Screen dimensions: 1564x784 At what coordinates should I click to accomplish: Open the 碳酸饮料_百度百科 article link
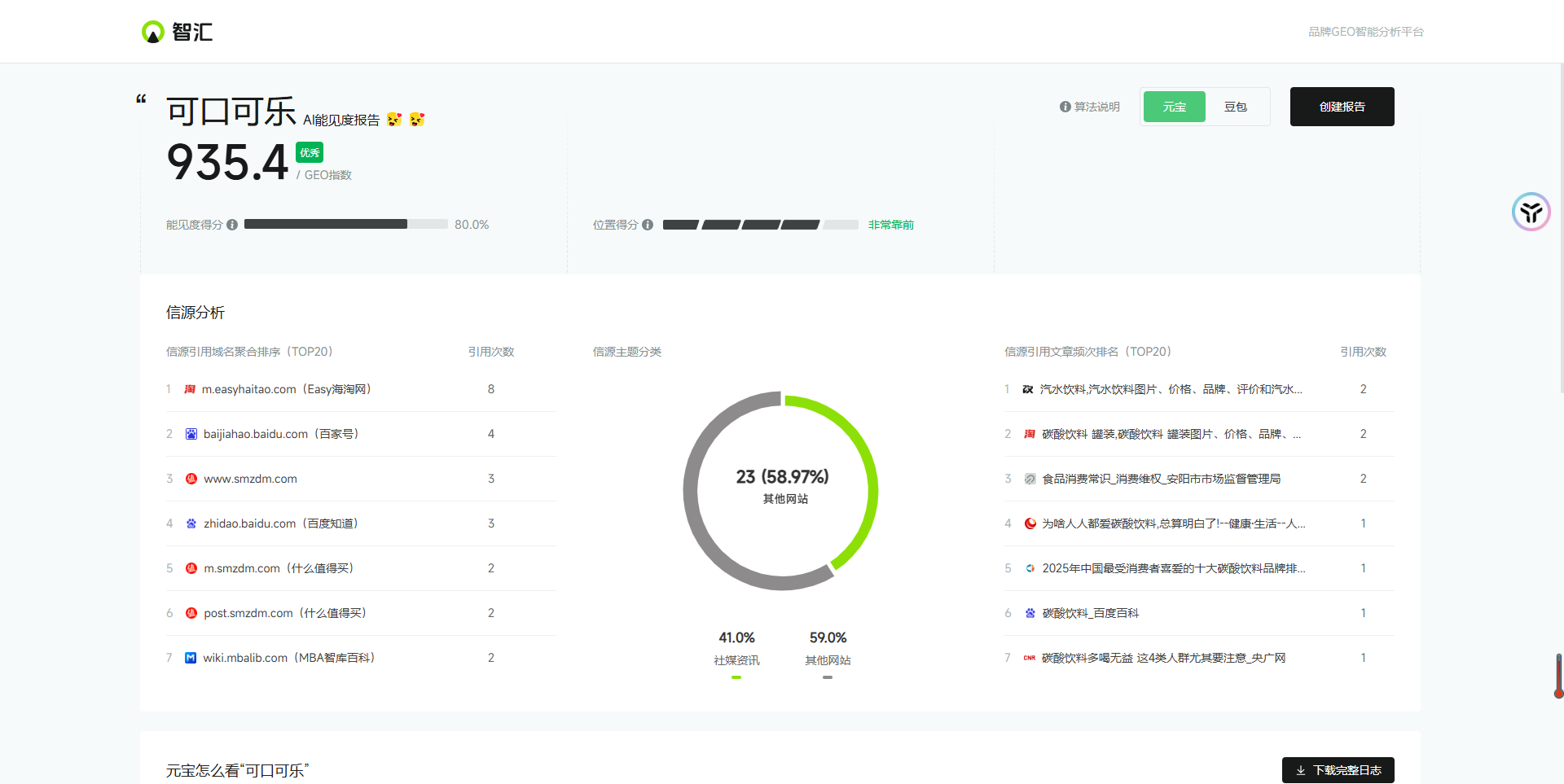(1090, 613)
